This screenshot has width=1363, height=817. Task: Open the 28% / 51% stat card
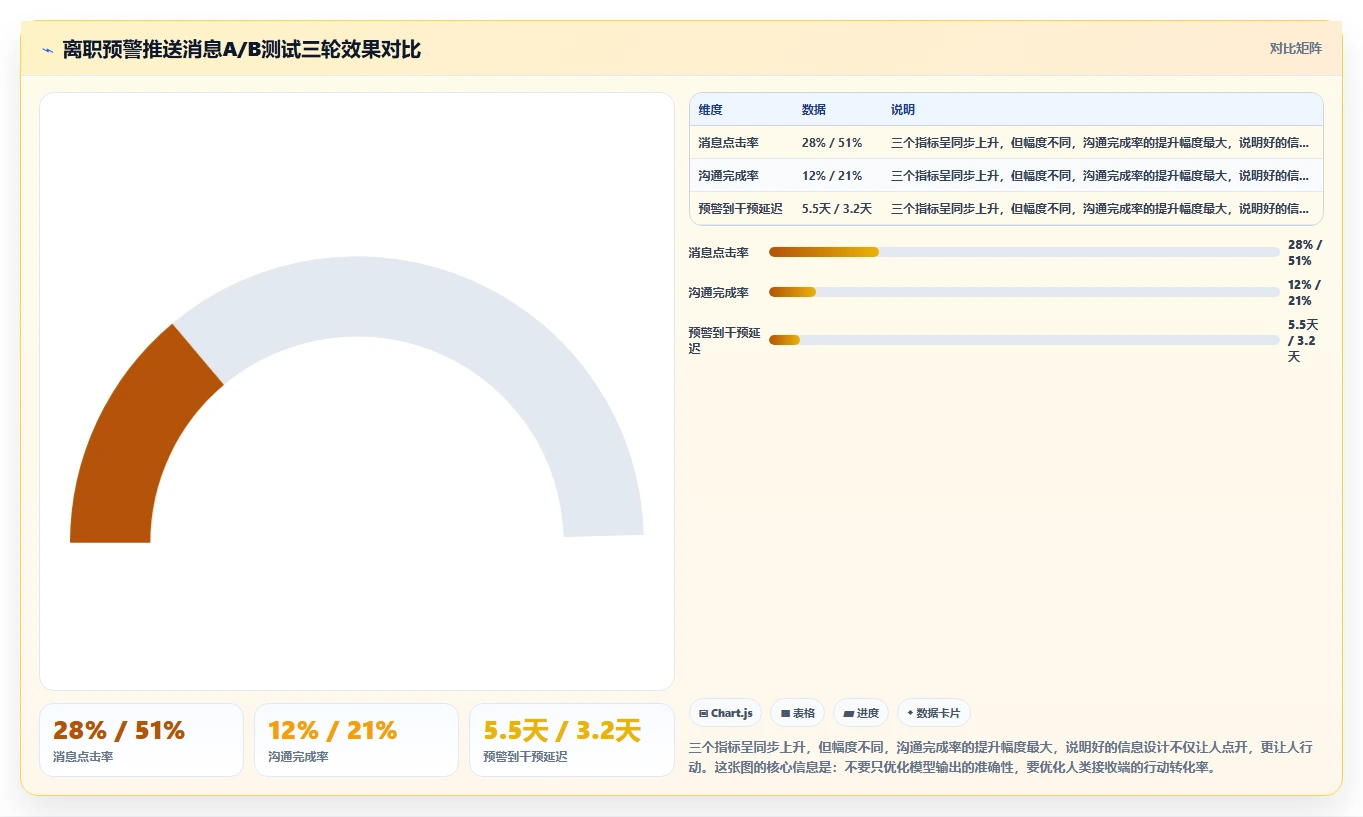pos(141,740)
